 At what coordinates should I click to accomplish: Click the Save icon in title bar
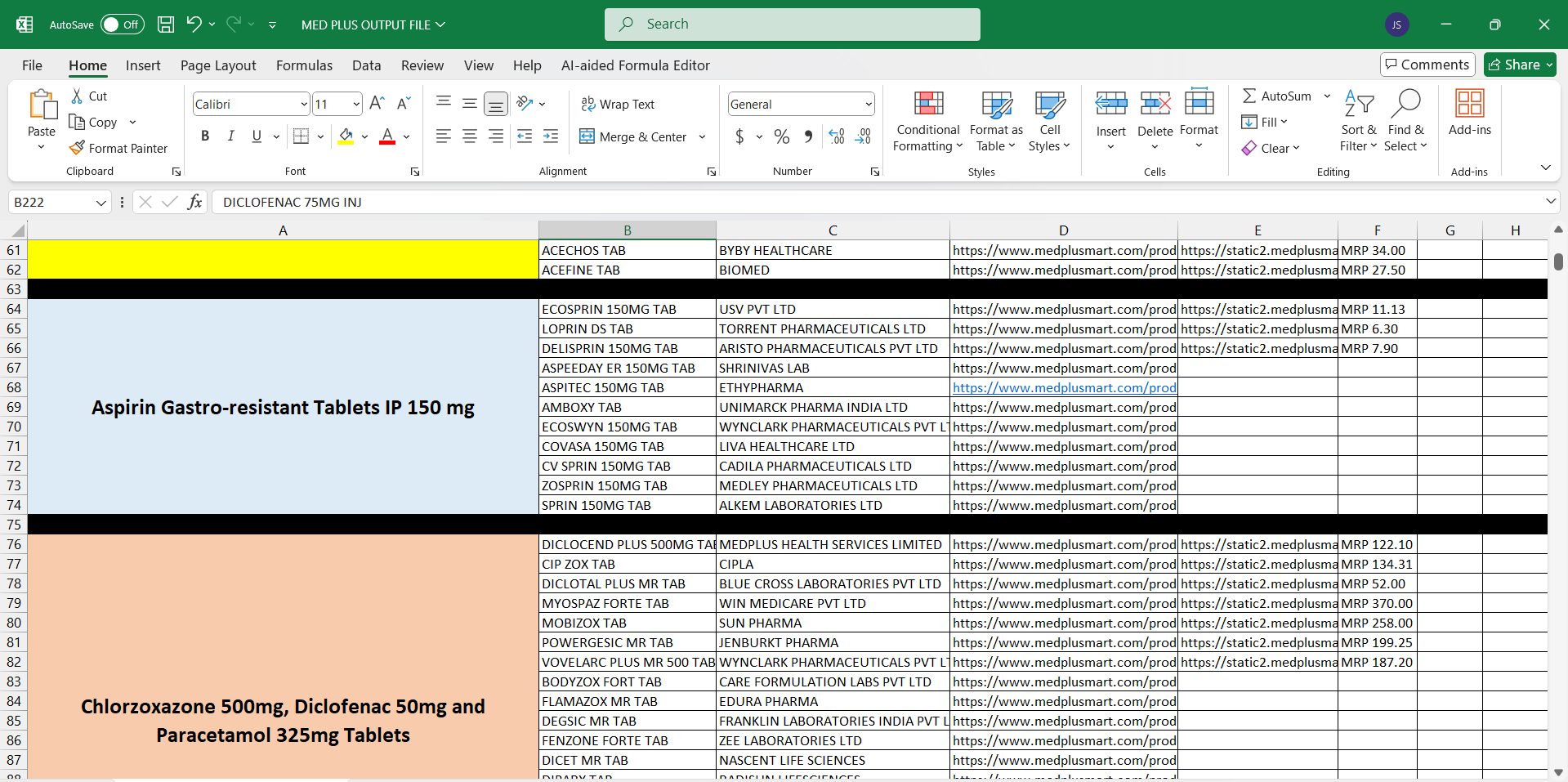(x=166, y=25)
